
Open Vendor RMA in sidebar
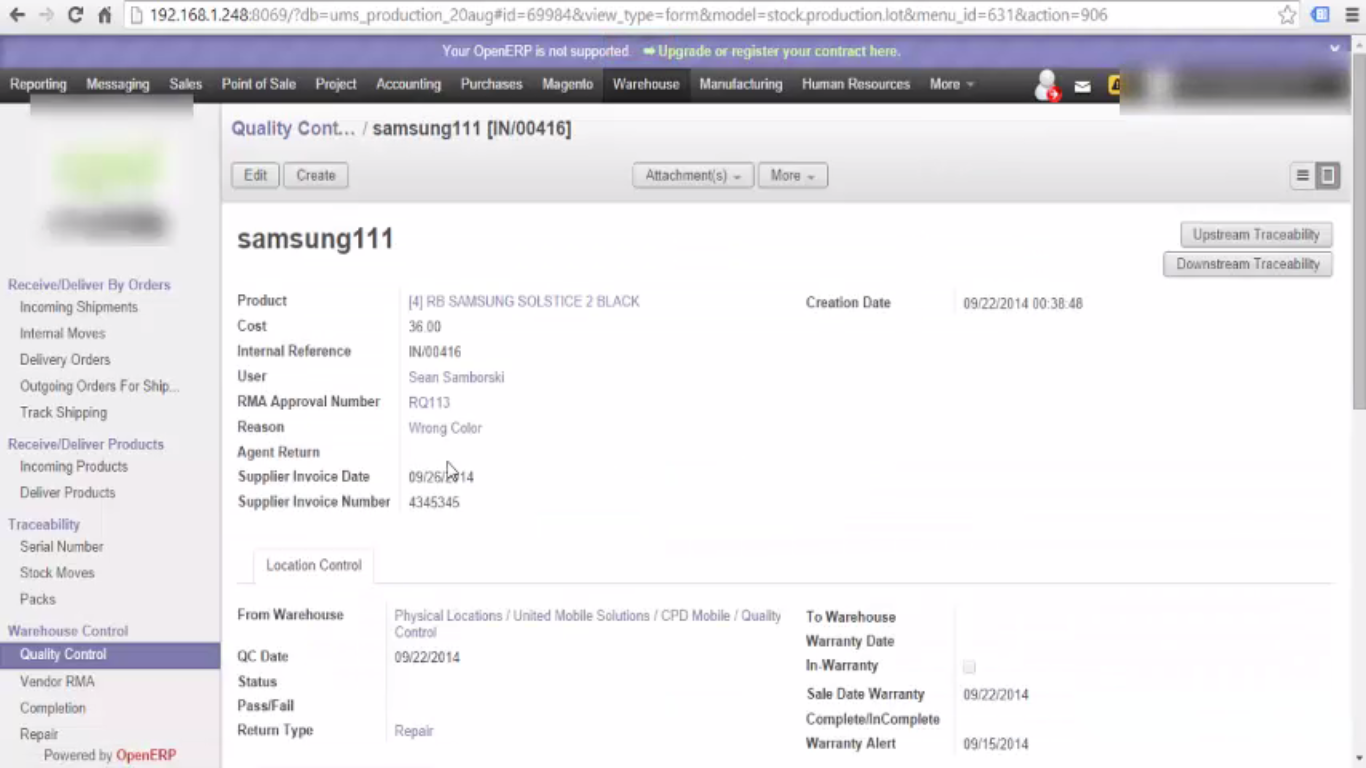coord(57,681)
